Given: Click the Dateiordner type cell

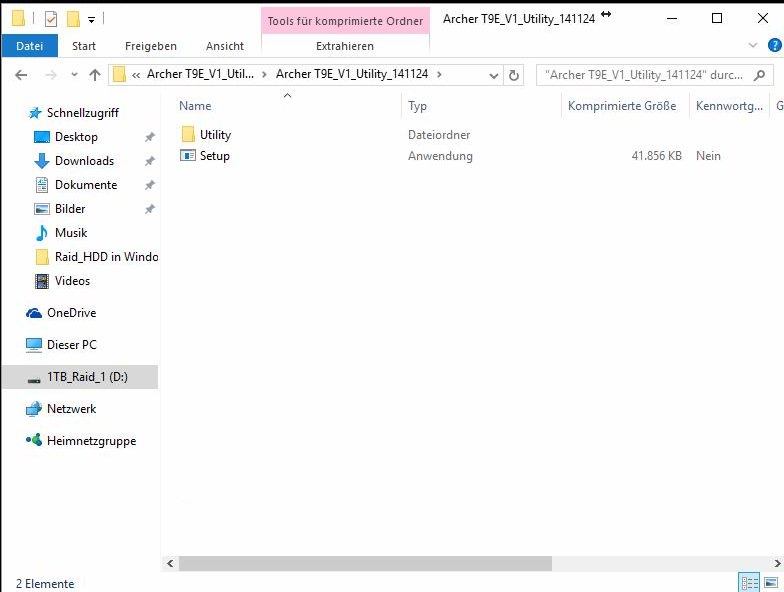Looking at the screenshot, I should (439, 135).
